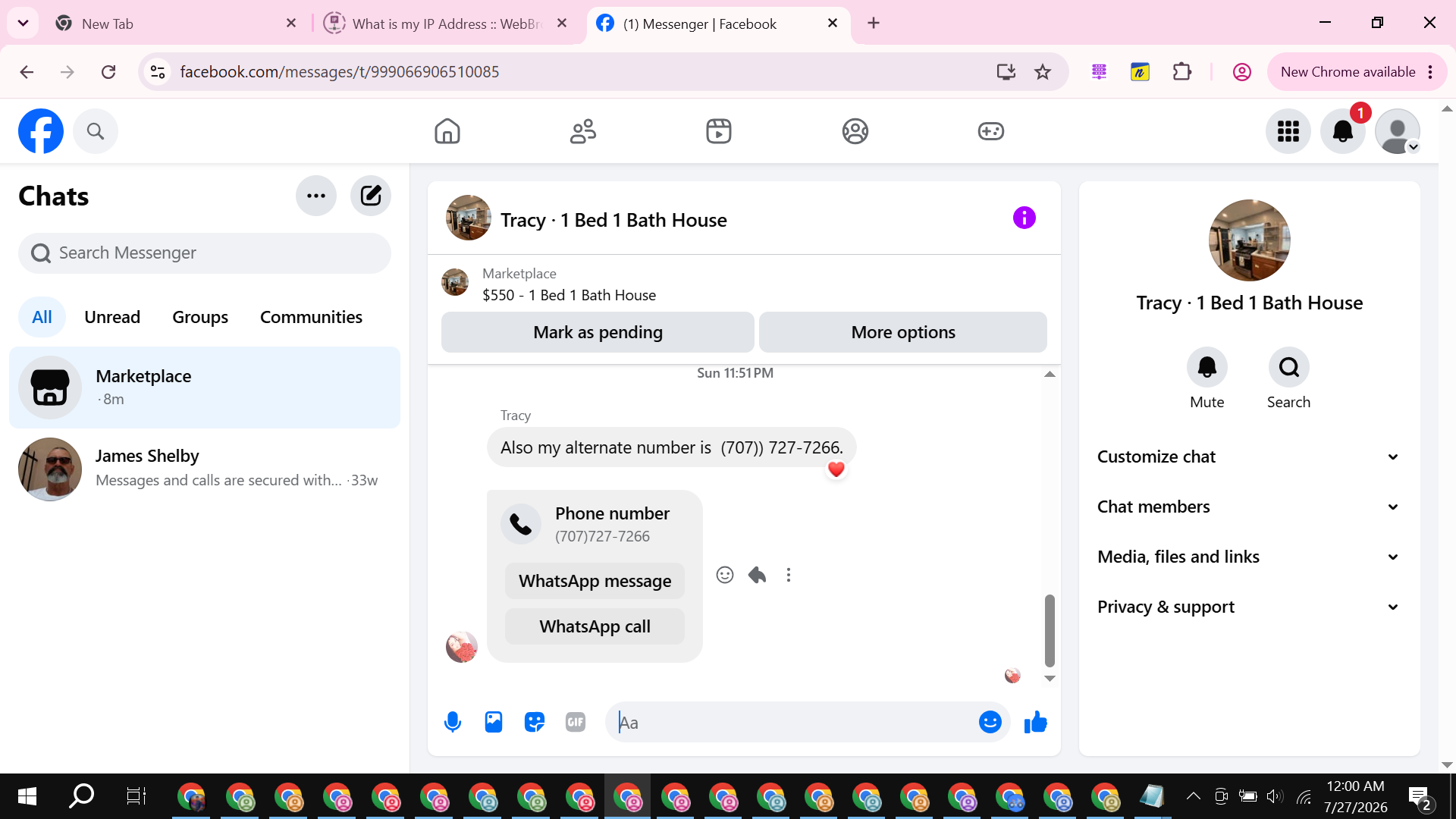This screenshot has width=1456, height=819.
Task: Open Chats options ellipsis menu
Action: [x=316, y=196]
